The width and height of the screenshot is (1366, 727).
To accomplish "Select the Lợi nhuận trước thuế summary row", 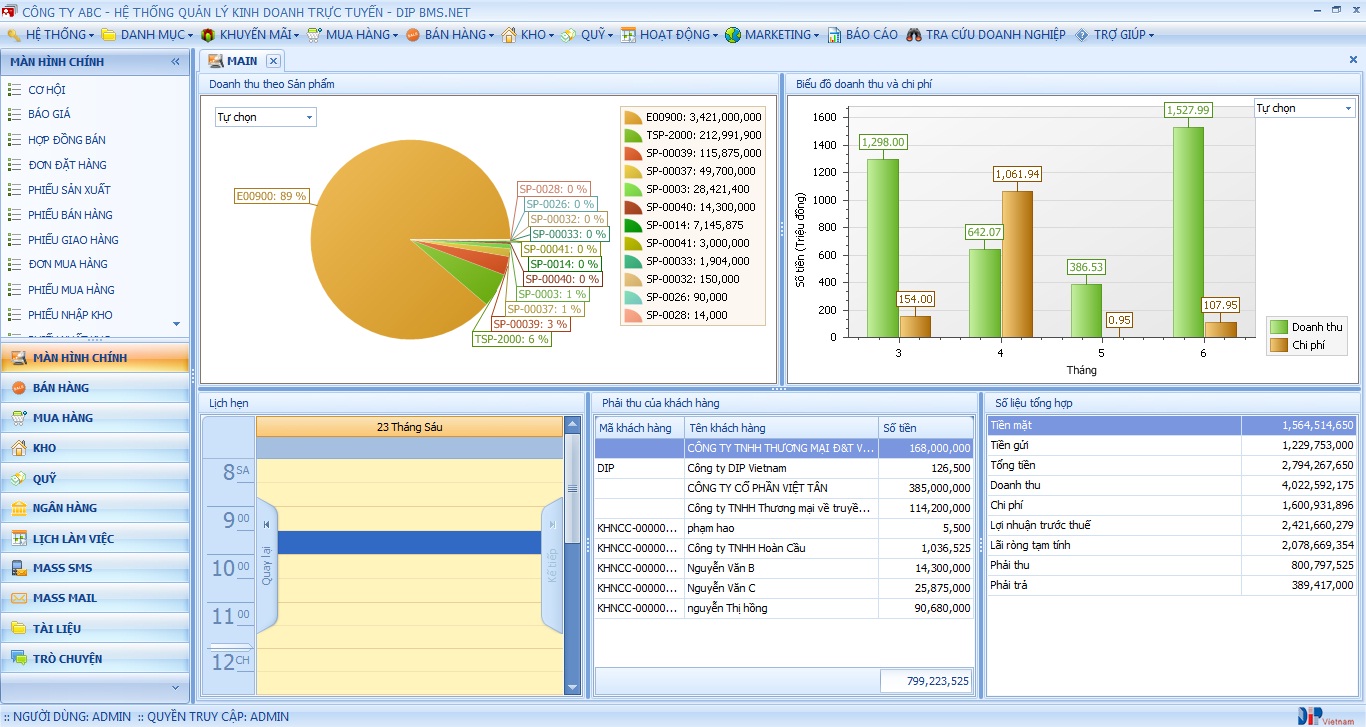I will [x=1172, y=525].
